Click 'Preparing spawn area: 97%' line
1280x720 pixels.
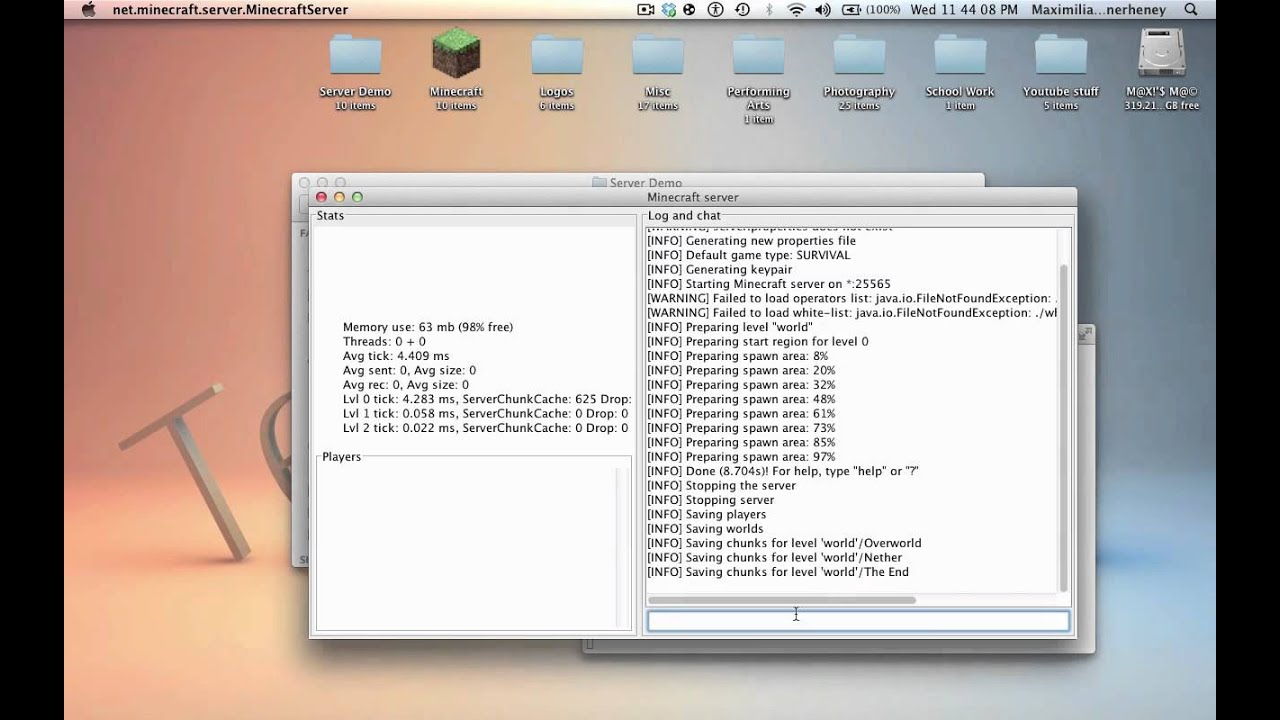click(741, 457)
